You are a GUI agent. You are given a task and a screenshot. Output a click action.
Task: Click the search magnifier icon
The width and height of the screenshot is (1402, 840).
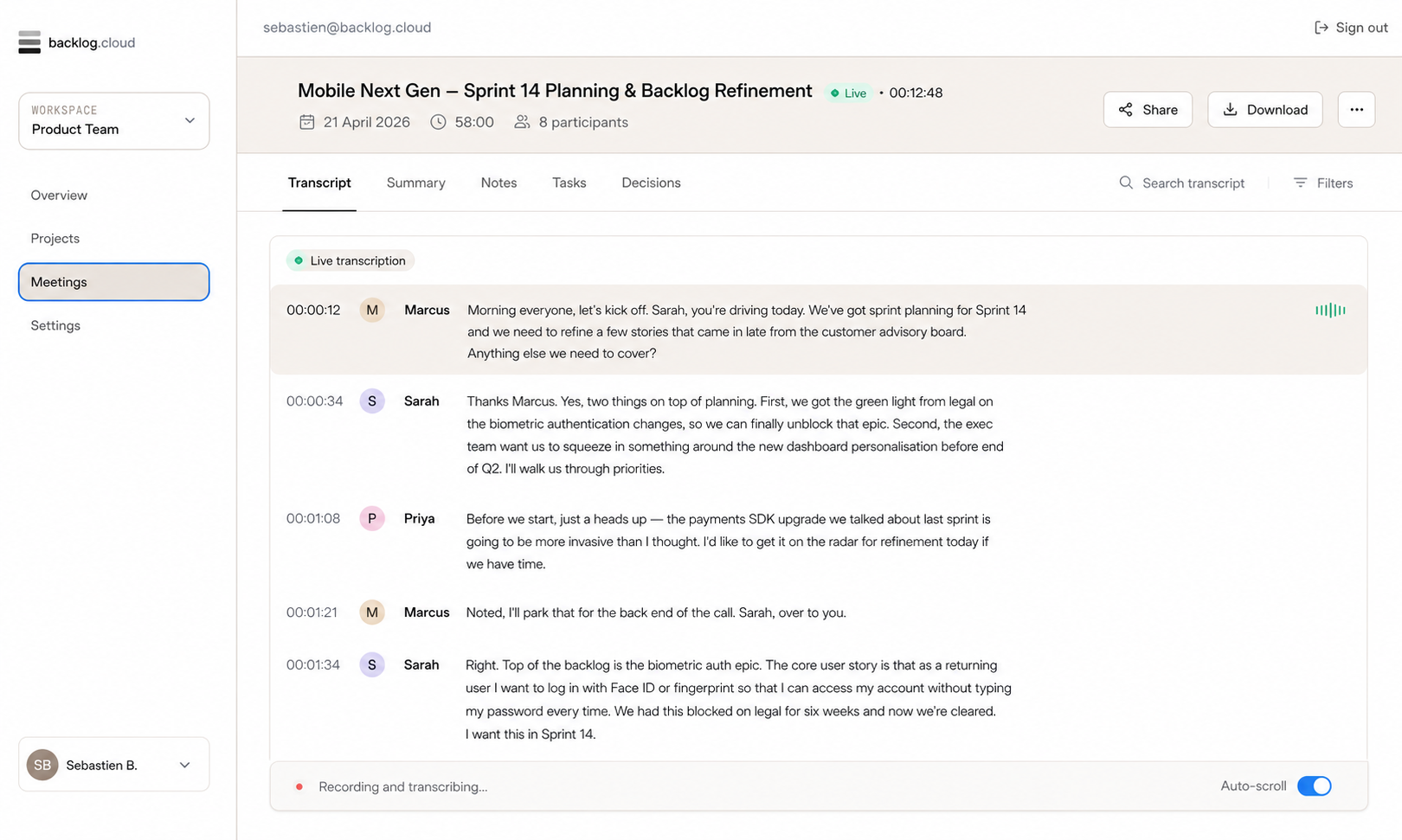click(1126, 183)
